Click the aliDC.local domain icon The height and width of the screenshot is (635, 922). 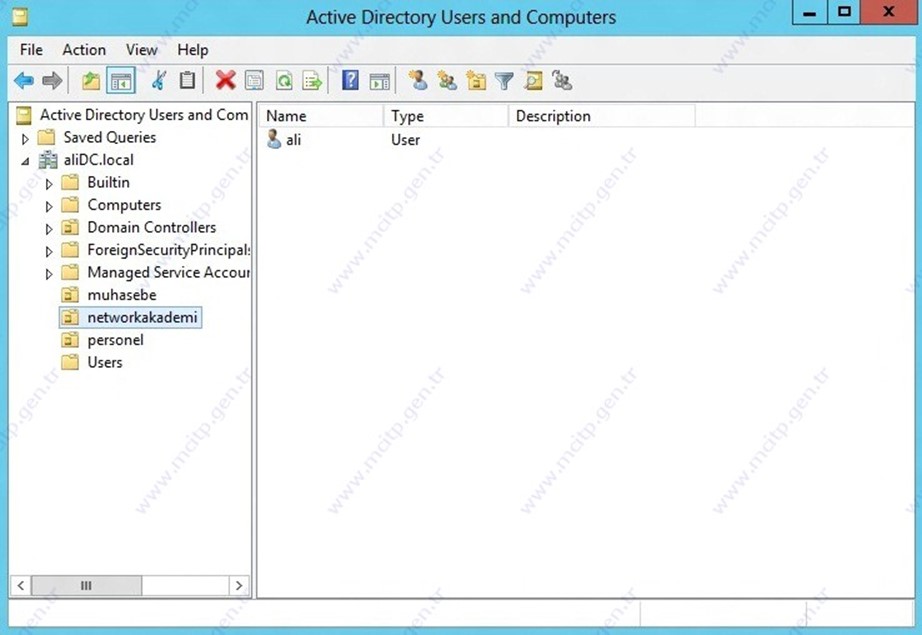[48, 160]
